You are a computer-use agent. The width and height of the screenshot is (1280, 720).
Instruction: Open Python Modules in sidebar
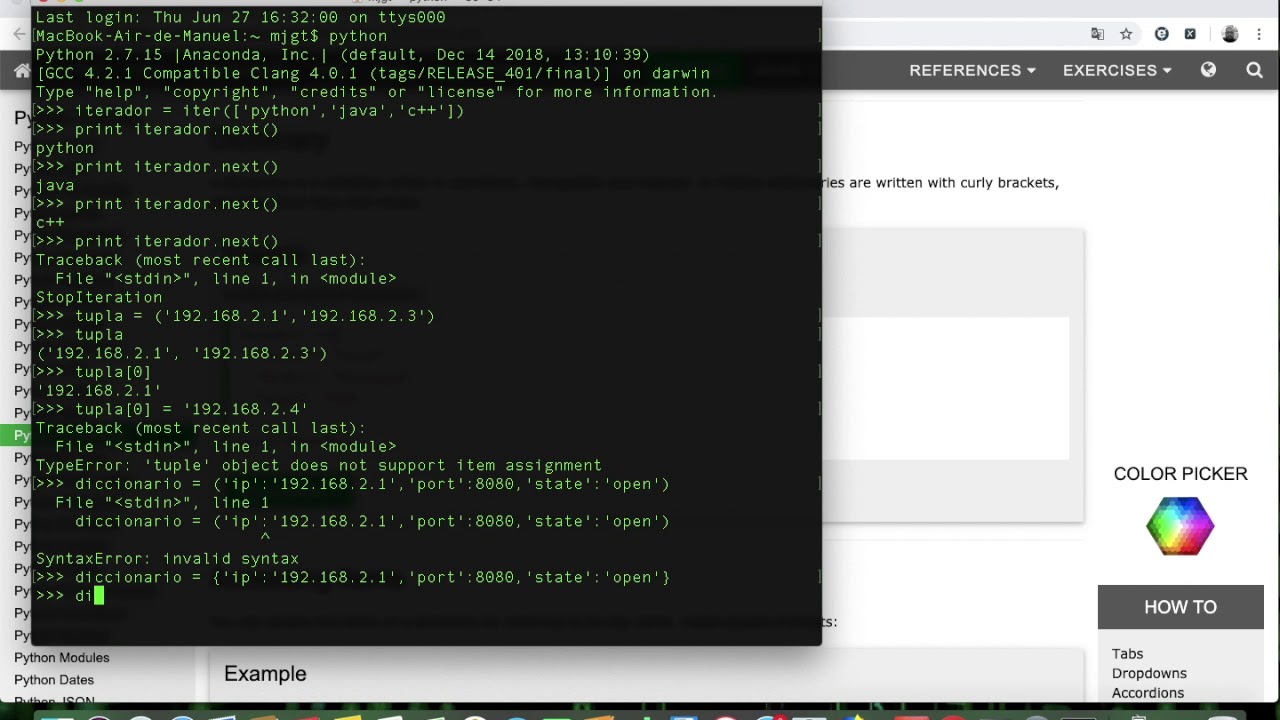[x=61, y=658]
